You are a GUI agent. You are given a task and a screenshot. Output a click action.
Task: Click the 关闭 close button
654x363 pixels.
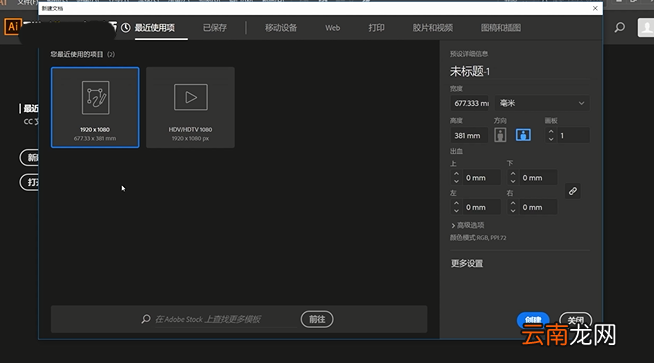click(x=576, y=320)
